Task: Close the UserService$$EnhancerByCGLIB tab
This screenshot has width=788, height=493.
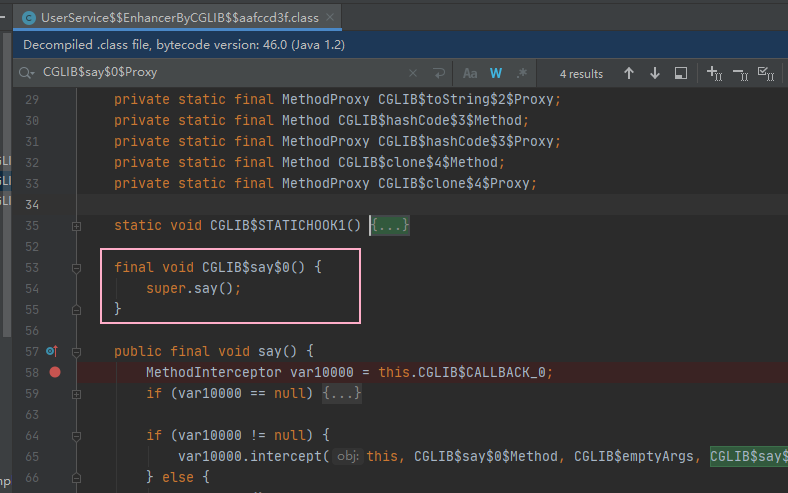Action: pyautogui.click(x=330, y=17)
